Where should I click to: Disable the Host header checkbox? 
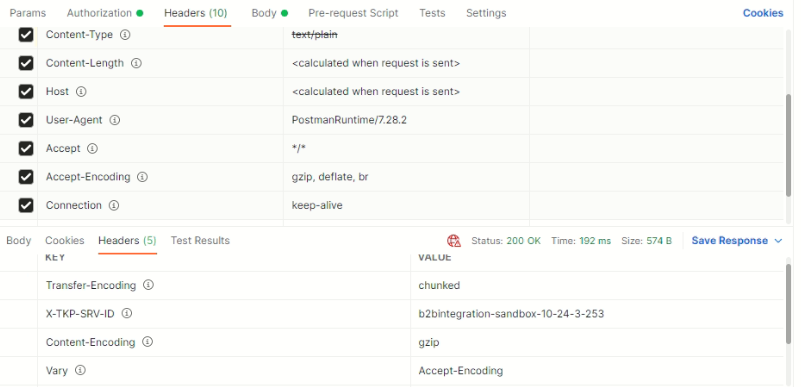26,92
